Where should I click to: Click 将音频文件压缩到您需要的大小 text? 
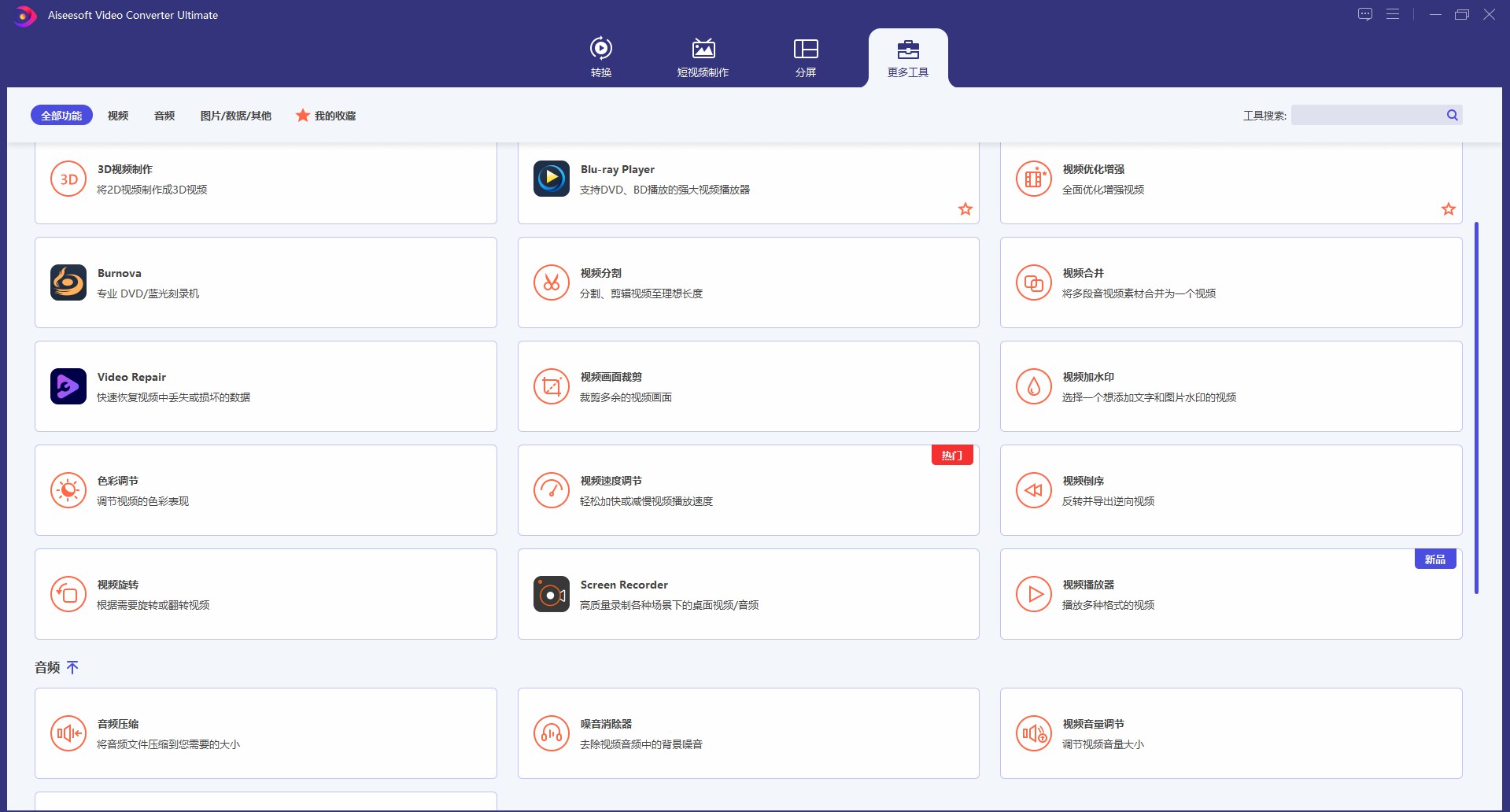[168, 744]
